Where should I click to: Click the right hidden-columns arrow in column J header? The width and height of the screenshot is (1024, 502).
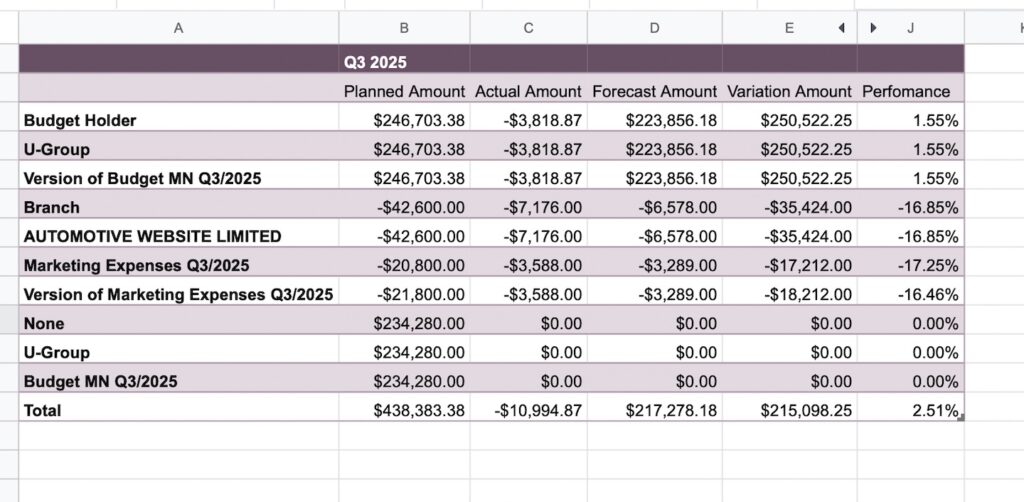(874, 28)
